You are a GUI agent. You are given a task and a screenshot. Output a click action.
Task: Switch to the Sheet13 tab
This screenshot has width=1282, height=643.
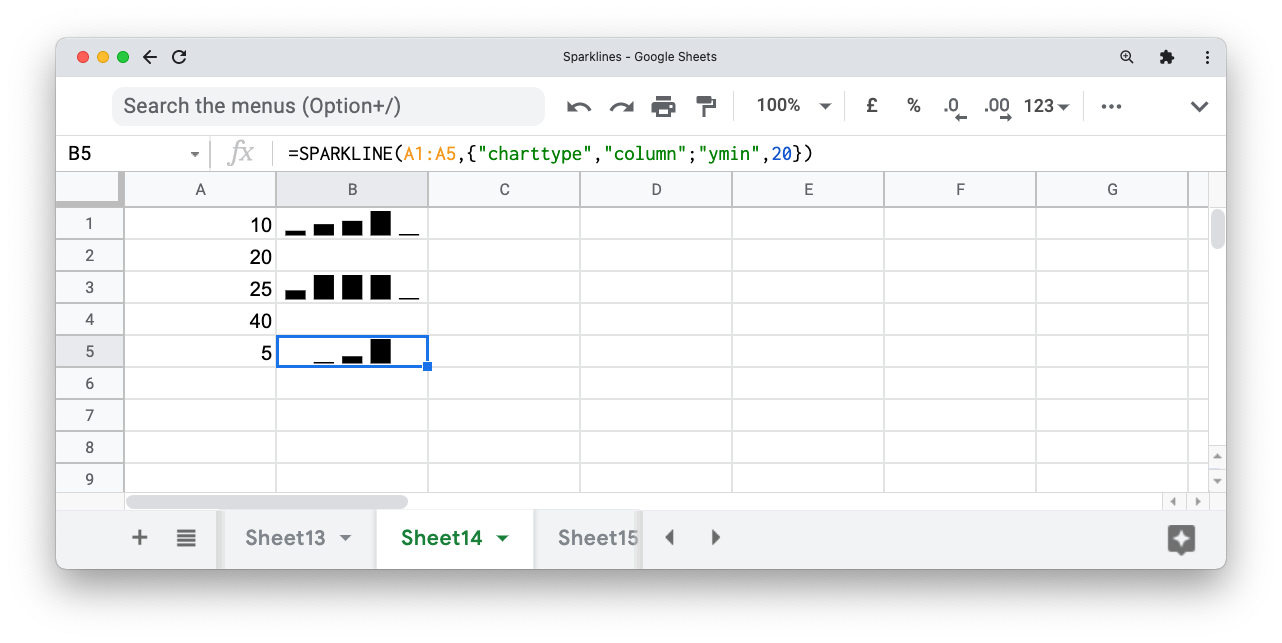coord(283,537)
